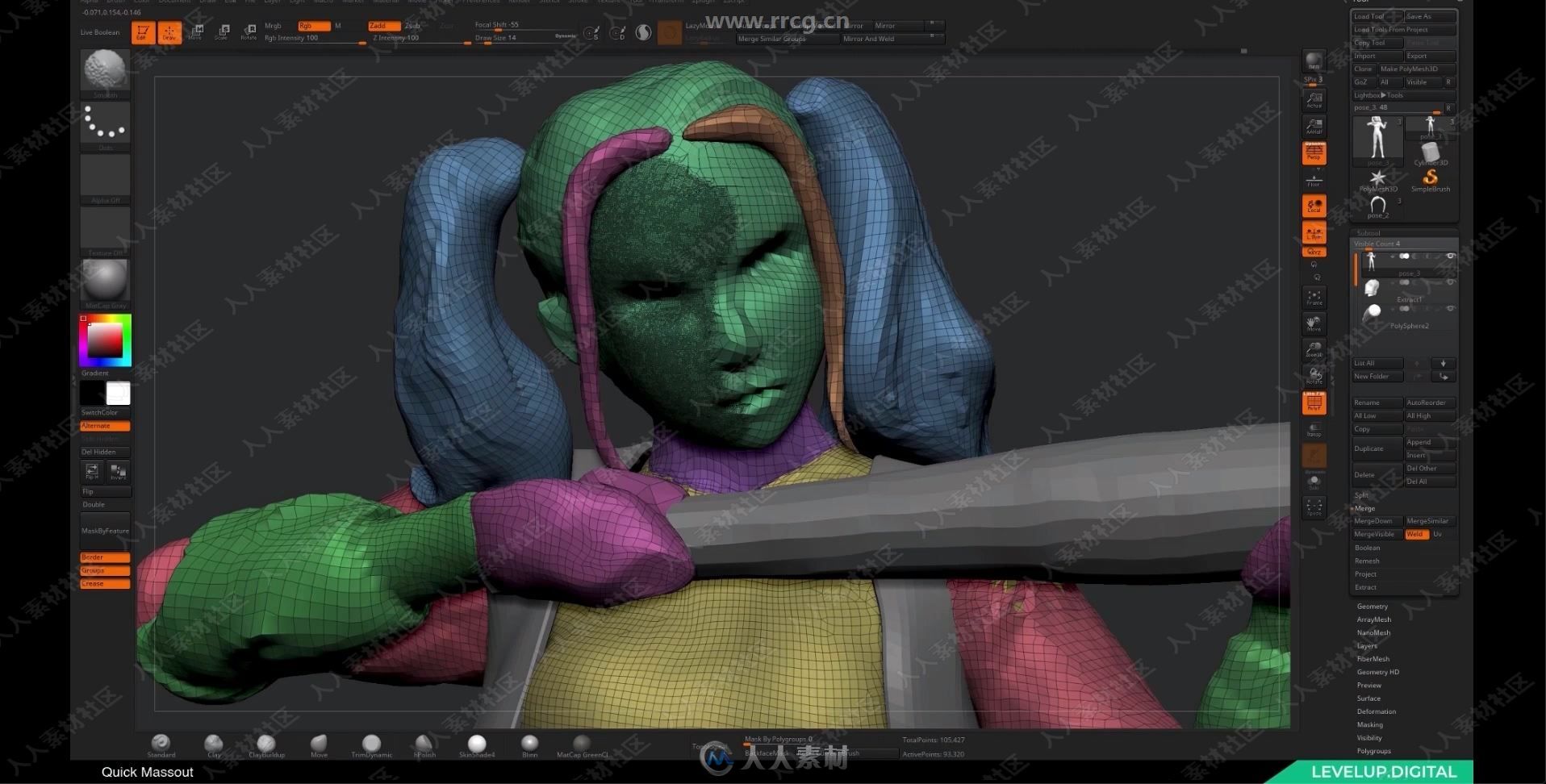Toggle the Zadd mode button

[384, 26]
